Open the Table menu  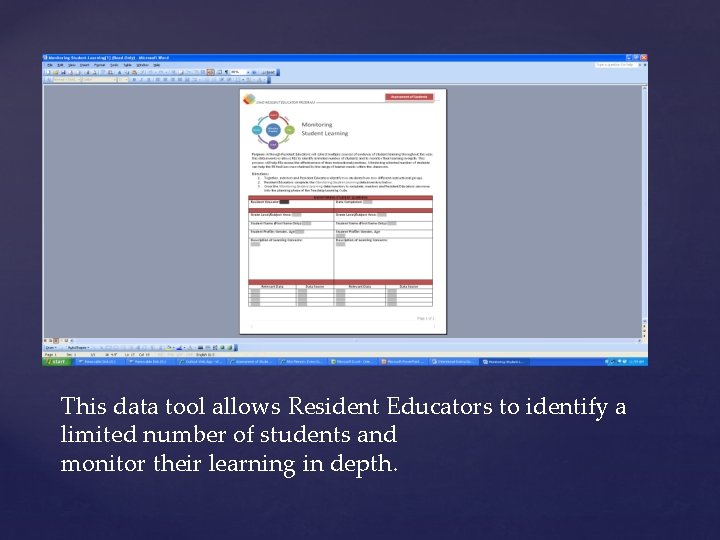click(128, 65)
